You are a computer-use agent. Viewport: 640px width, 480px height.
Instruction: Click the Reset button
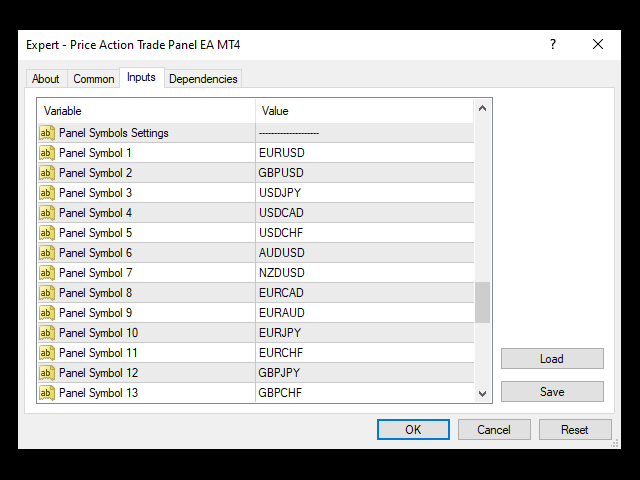pos(575,430)
